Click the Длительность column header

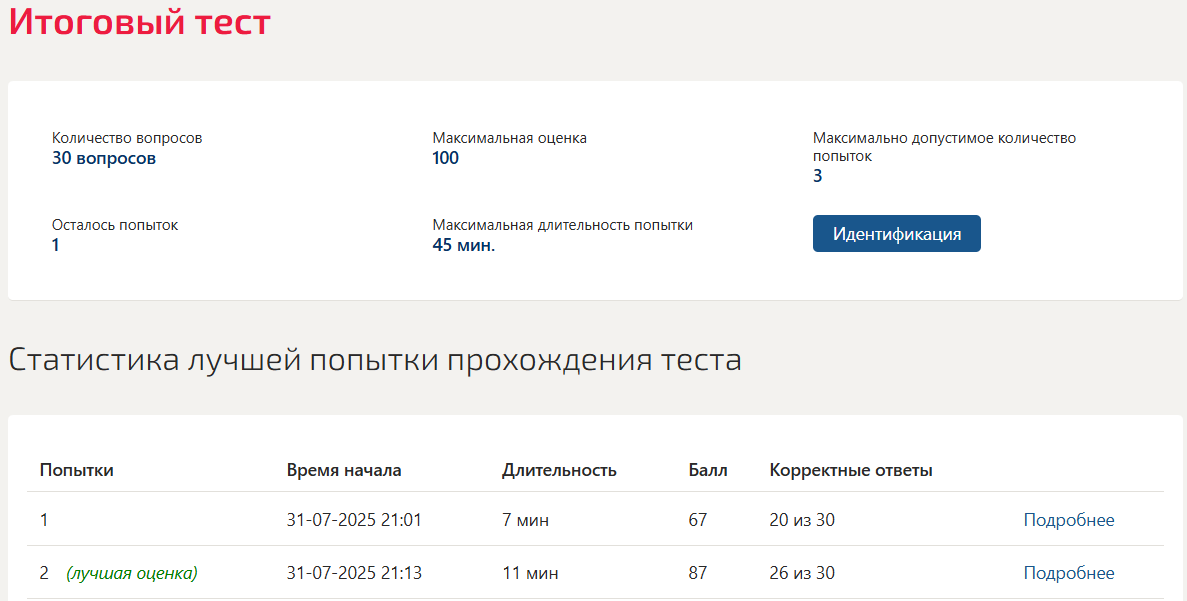point(559,470)
